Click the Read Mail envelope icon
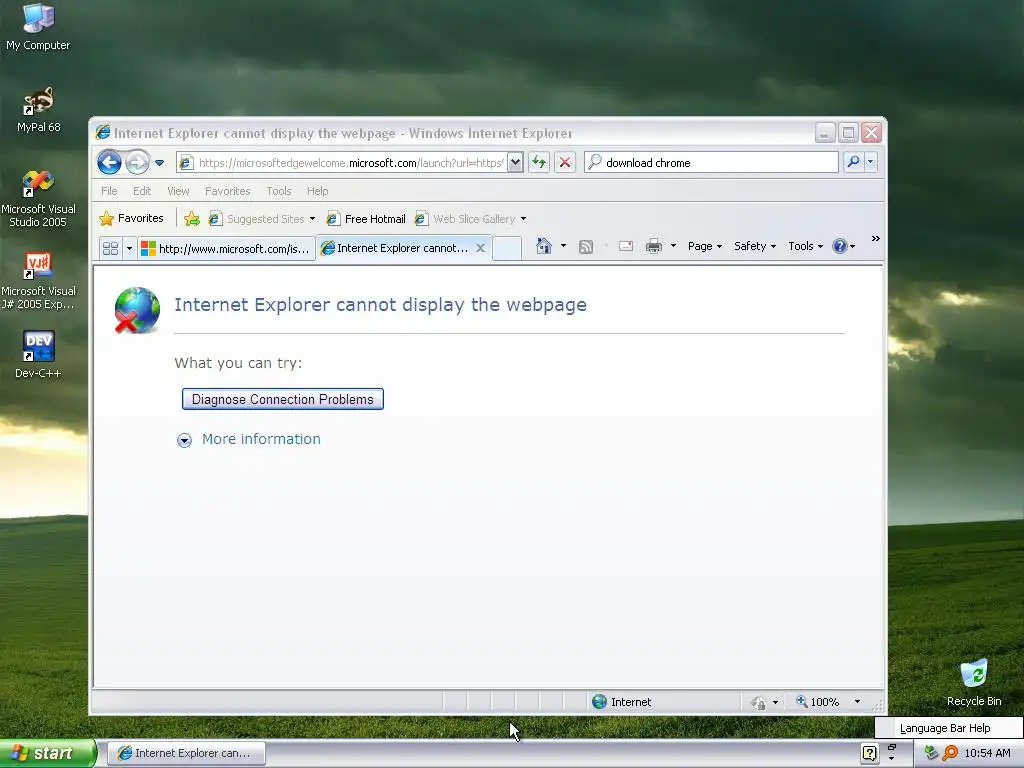The image size is (1024, 768). [x=626, y=246]
